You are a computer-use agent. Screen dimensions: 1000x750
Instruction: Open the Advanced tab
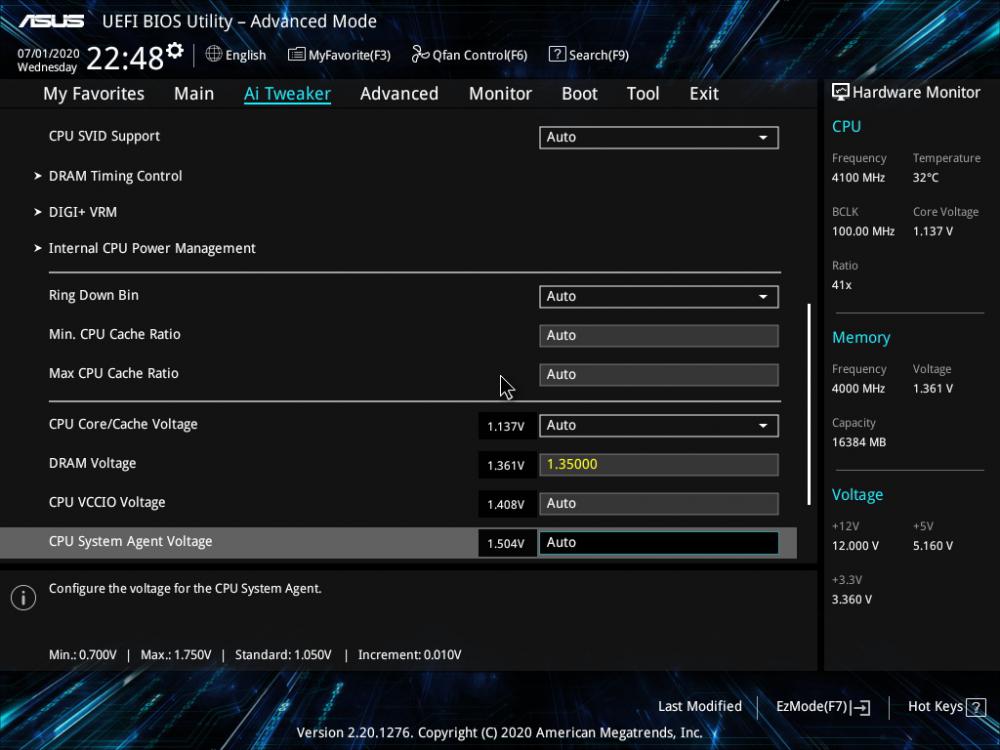click(x=399, y=94)
